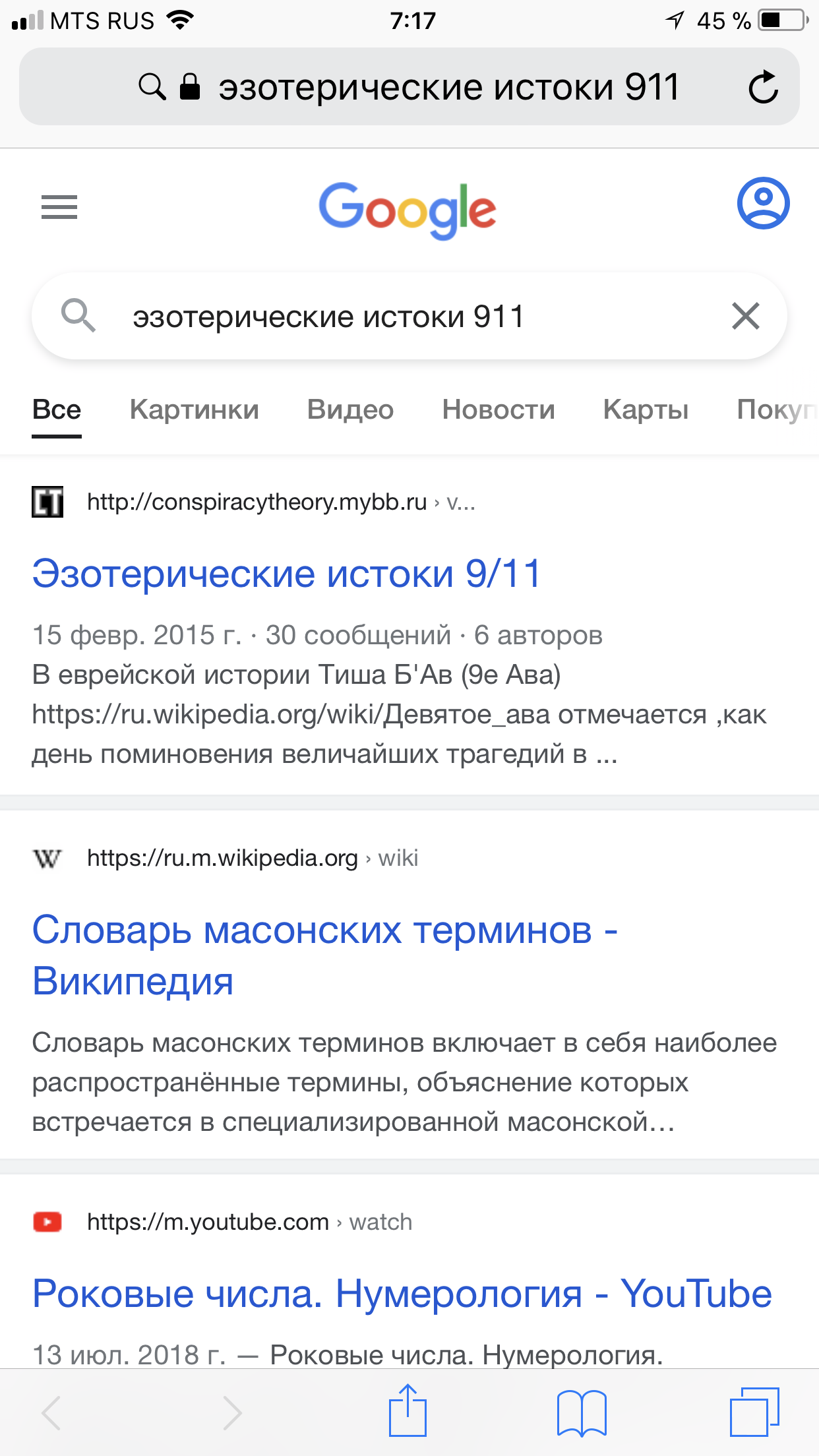Open the Эзотерические истоки 9/11 result
The height and width of the screenshot is (1456, 819).
pos(287,574)
